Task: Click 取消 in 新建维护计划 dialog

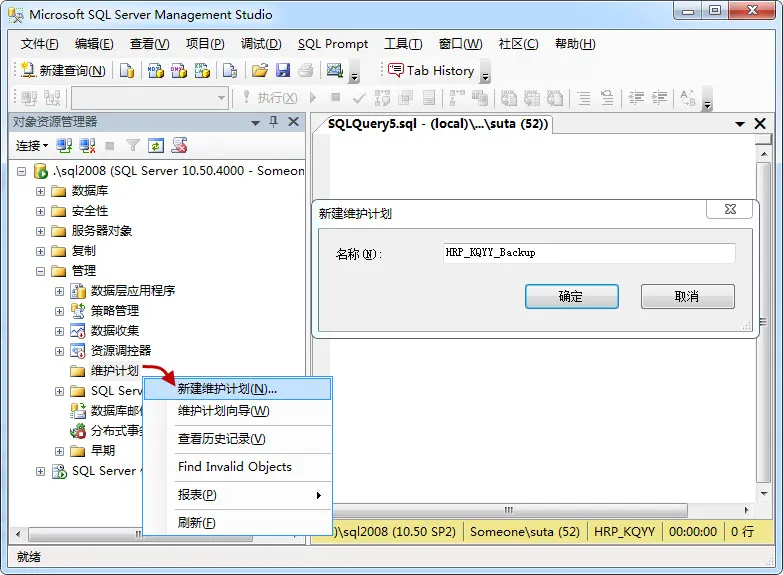Action: point(688,297)
